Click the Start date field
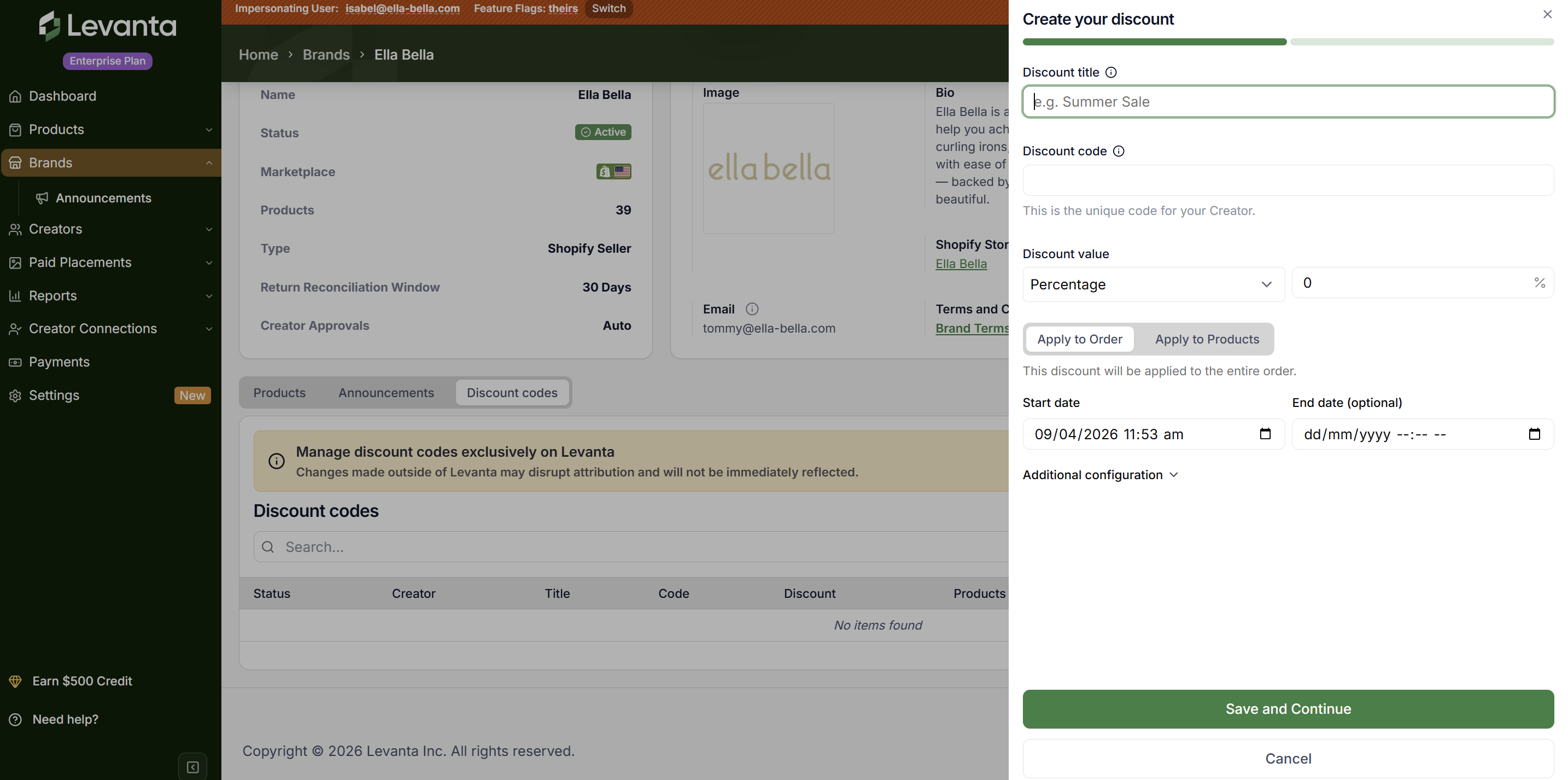The height and width of the screenshot is (780, 1568). (x=1154, y=434)
